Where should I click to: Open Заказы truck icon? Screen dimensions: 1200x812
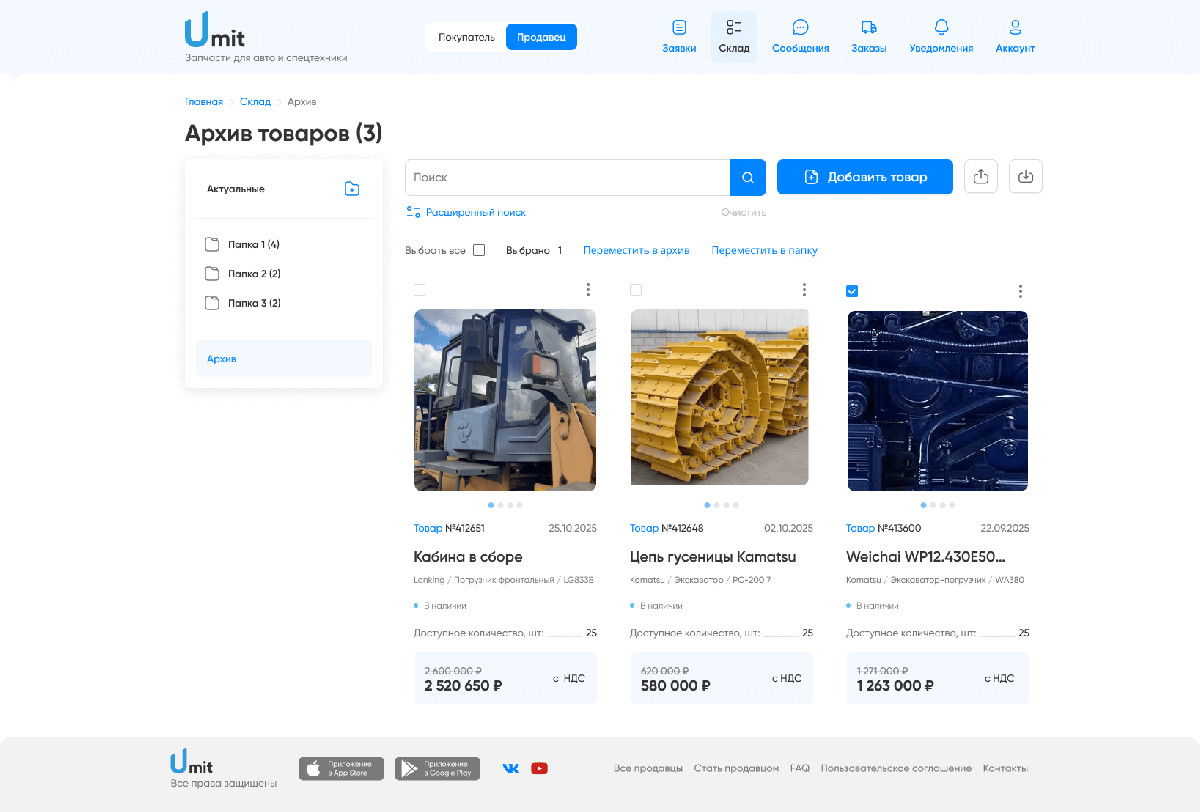(868, 28)
